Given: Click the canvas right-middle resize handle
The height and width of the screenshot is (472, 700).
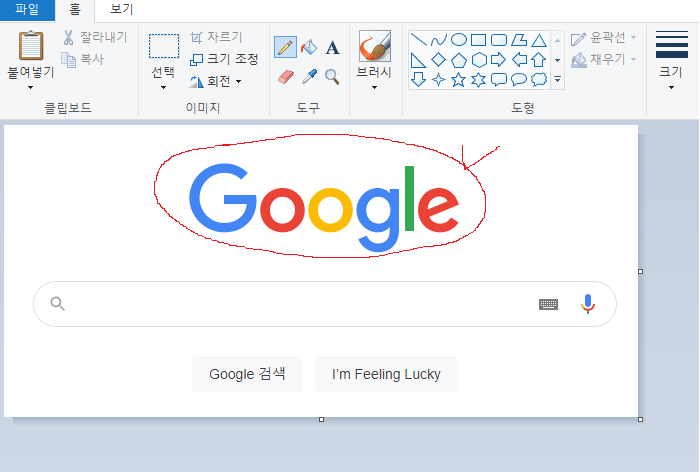Looking at the screenshot, I should tap(641, 272).
